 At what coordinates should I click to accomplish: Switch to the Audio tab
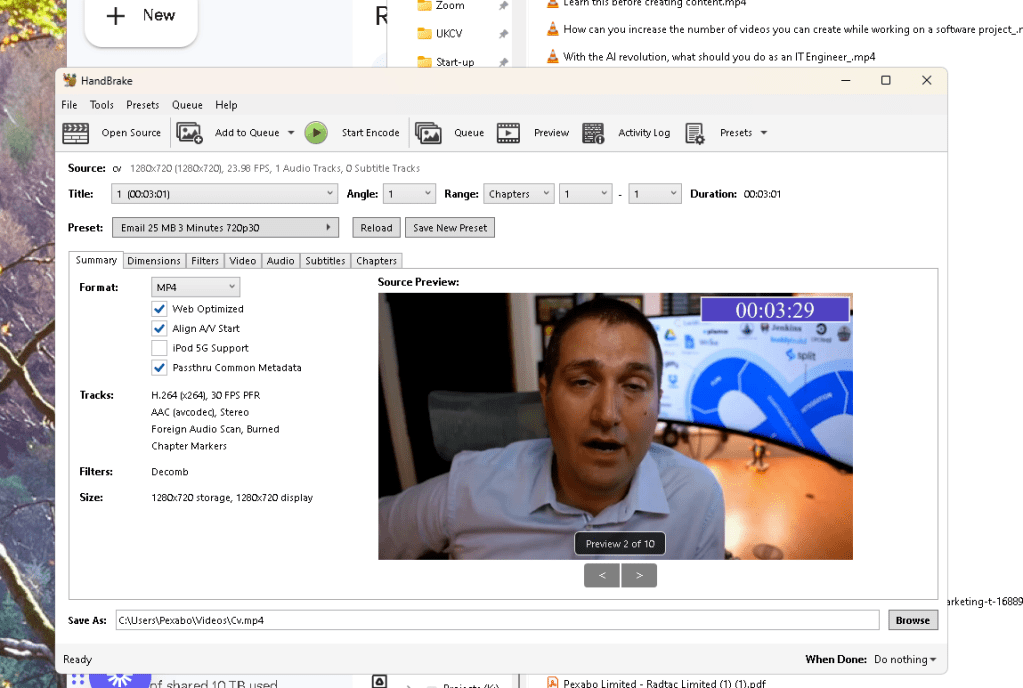tap(281, 261)
